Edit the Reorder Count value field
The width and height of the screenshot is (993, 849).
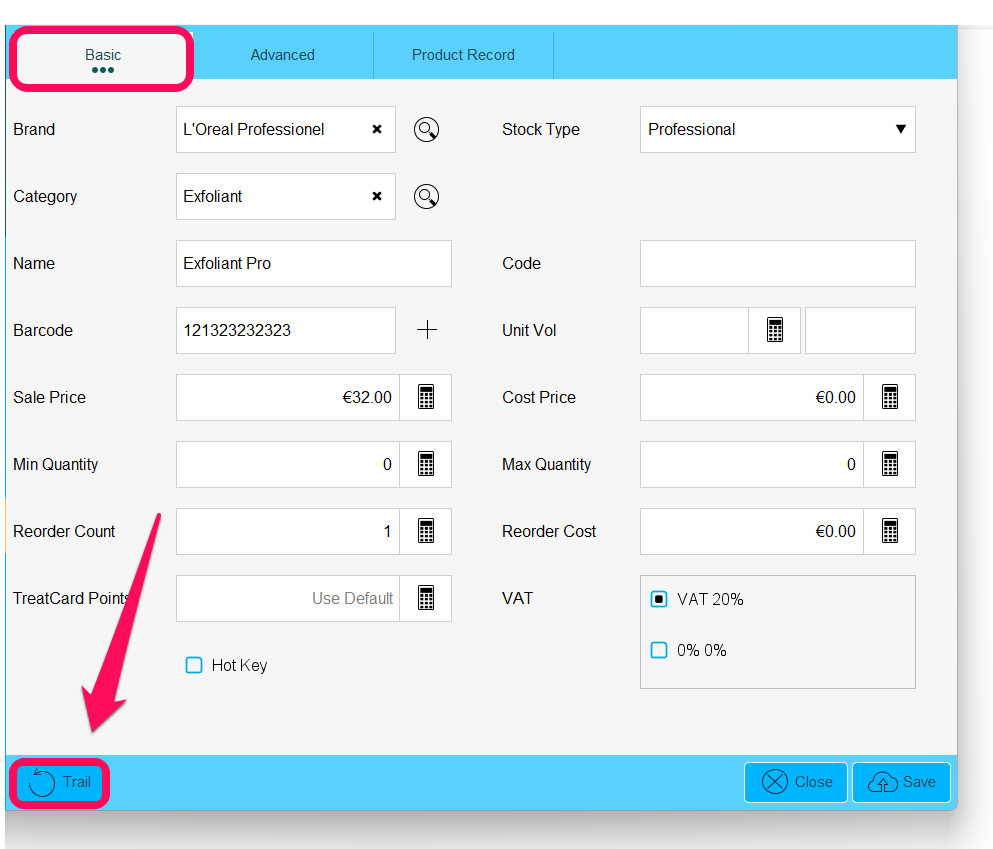pos(288,532)
